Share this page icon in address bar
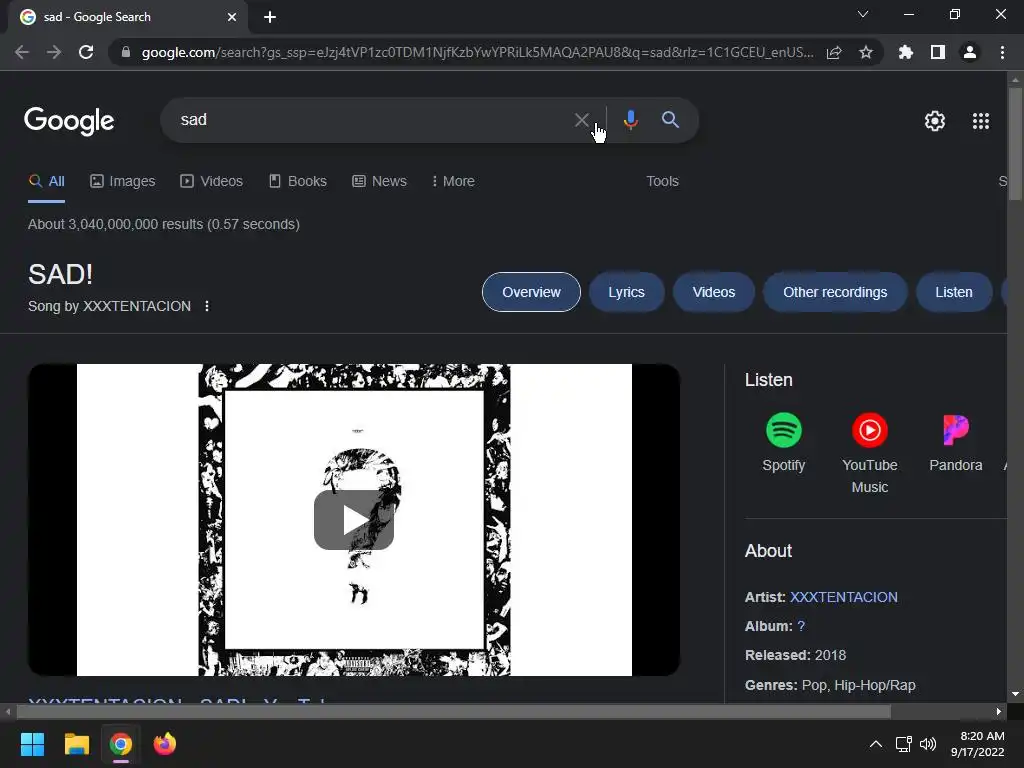This screenshot has height=768, width=1024. [834, 52]
